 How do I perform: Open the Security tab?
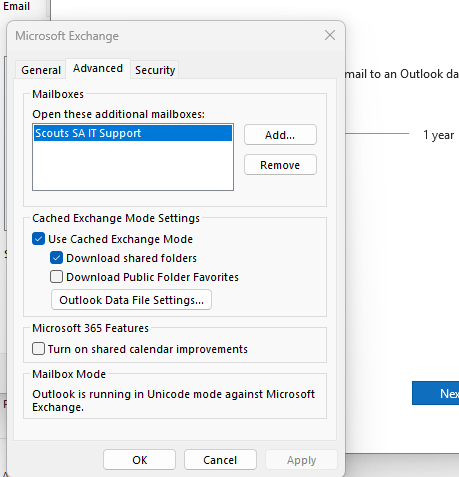point(155,70)
